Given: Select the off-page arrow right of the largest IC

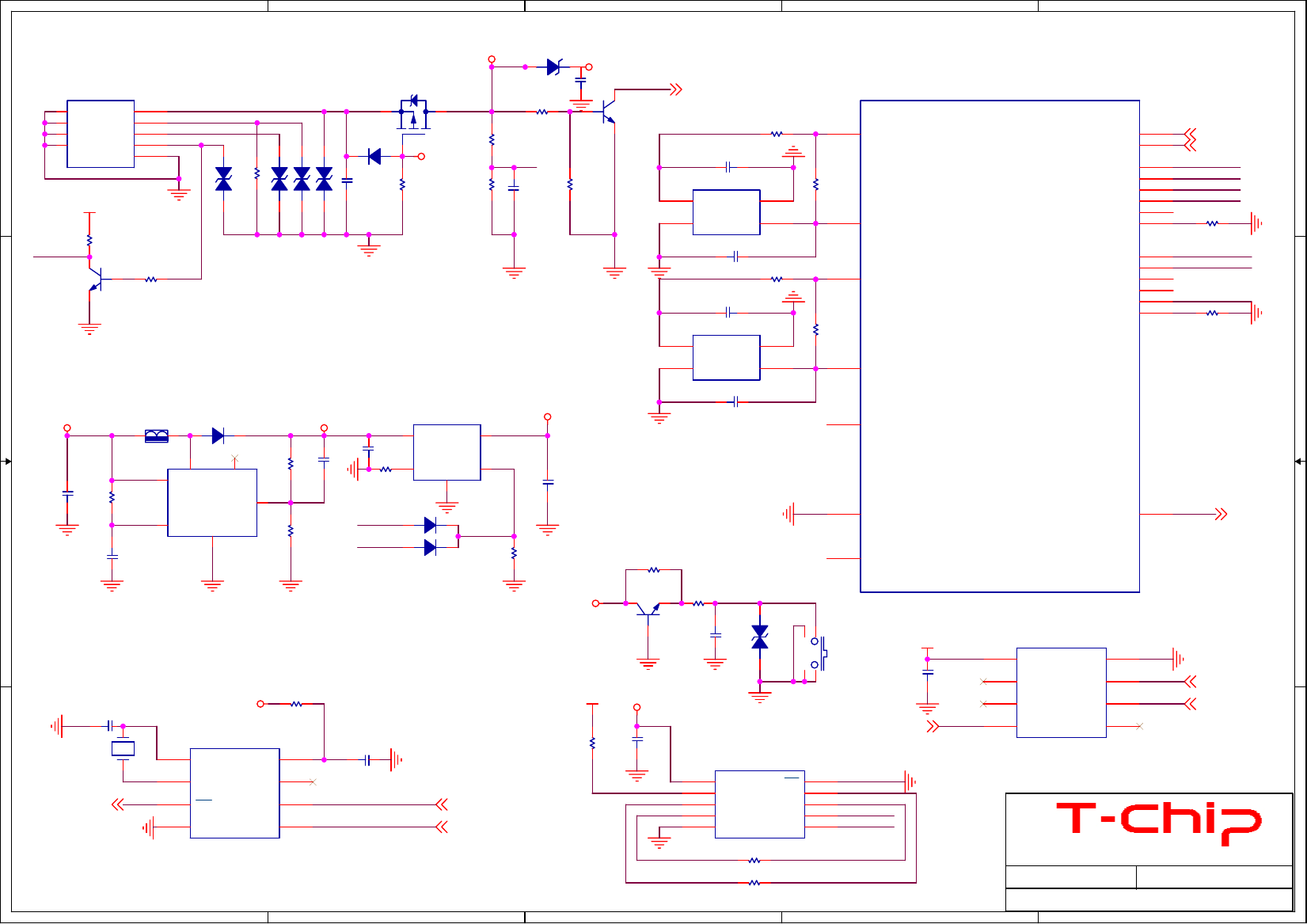Looking at the screenshot, I should point(1221,514).
